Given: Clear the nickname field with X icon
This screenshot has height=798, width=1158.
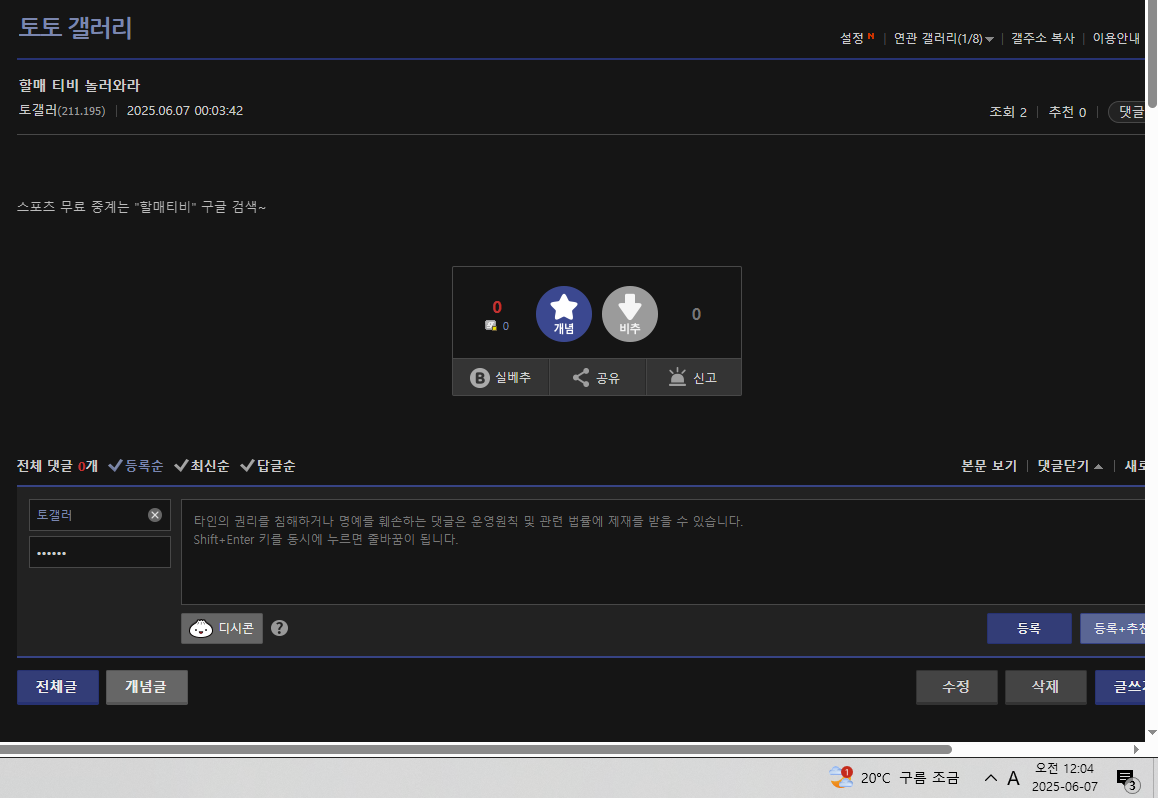Looking at the screenshot, I should (x=155, y=515).
